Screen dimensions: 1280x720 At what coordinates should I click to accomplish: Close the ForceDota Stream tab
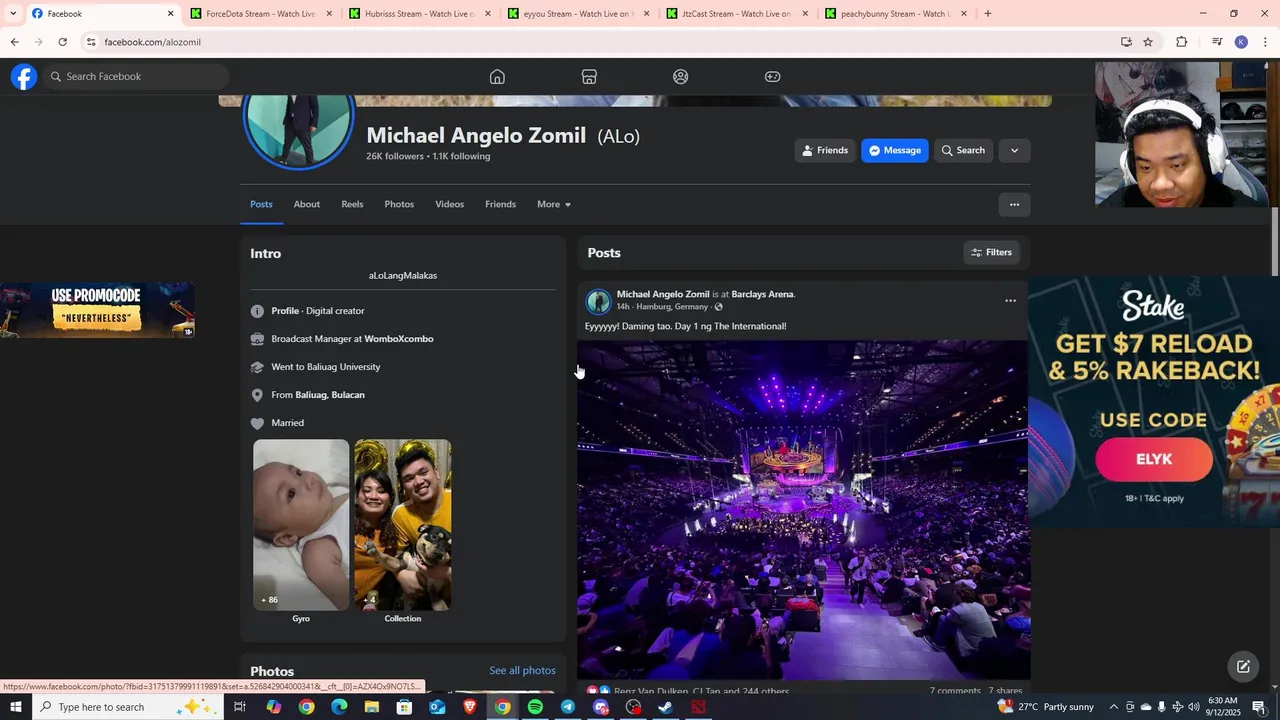329,14
